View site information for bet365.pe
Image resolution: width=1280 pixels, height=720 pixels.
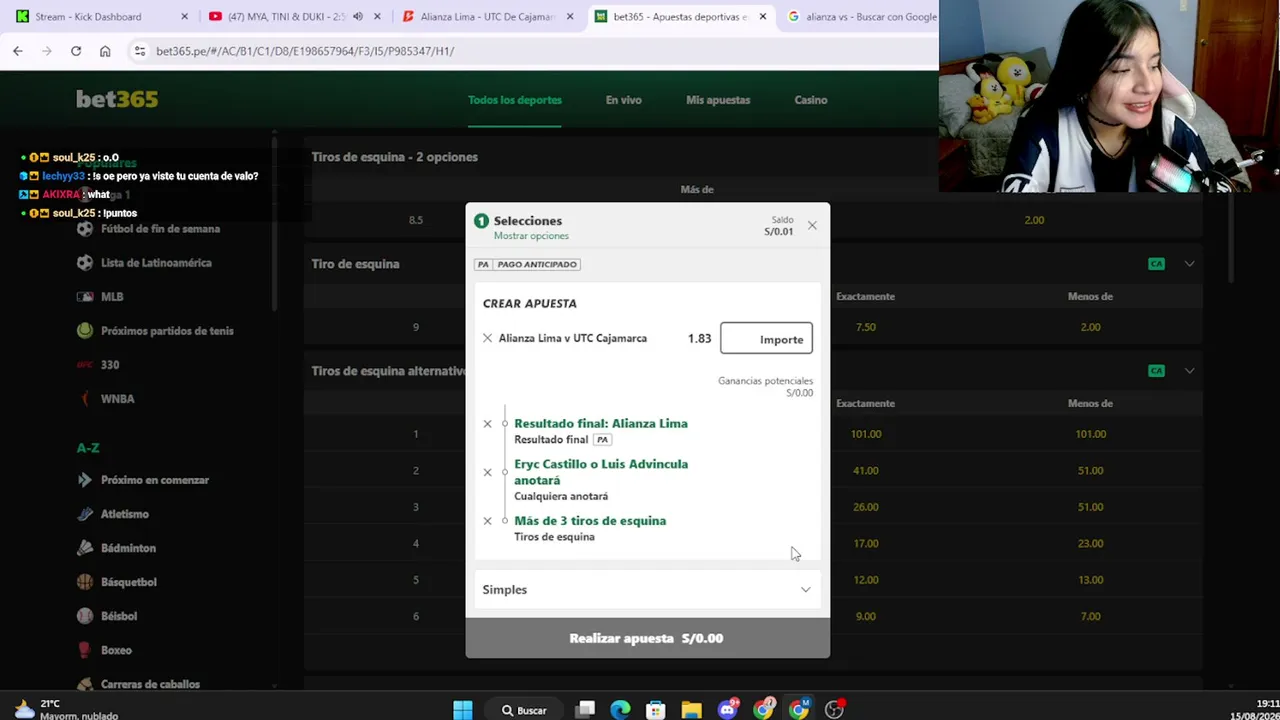click(140, 51)
